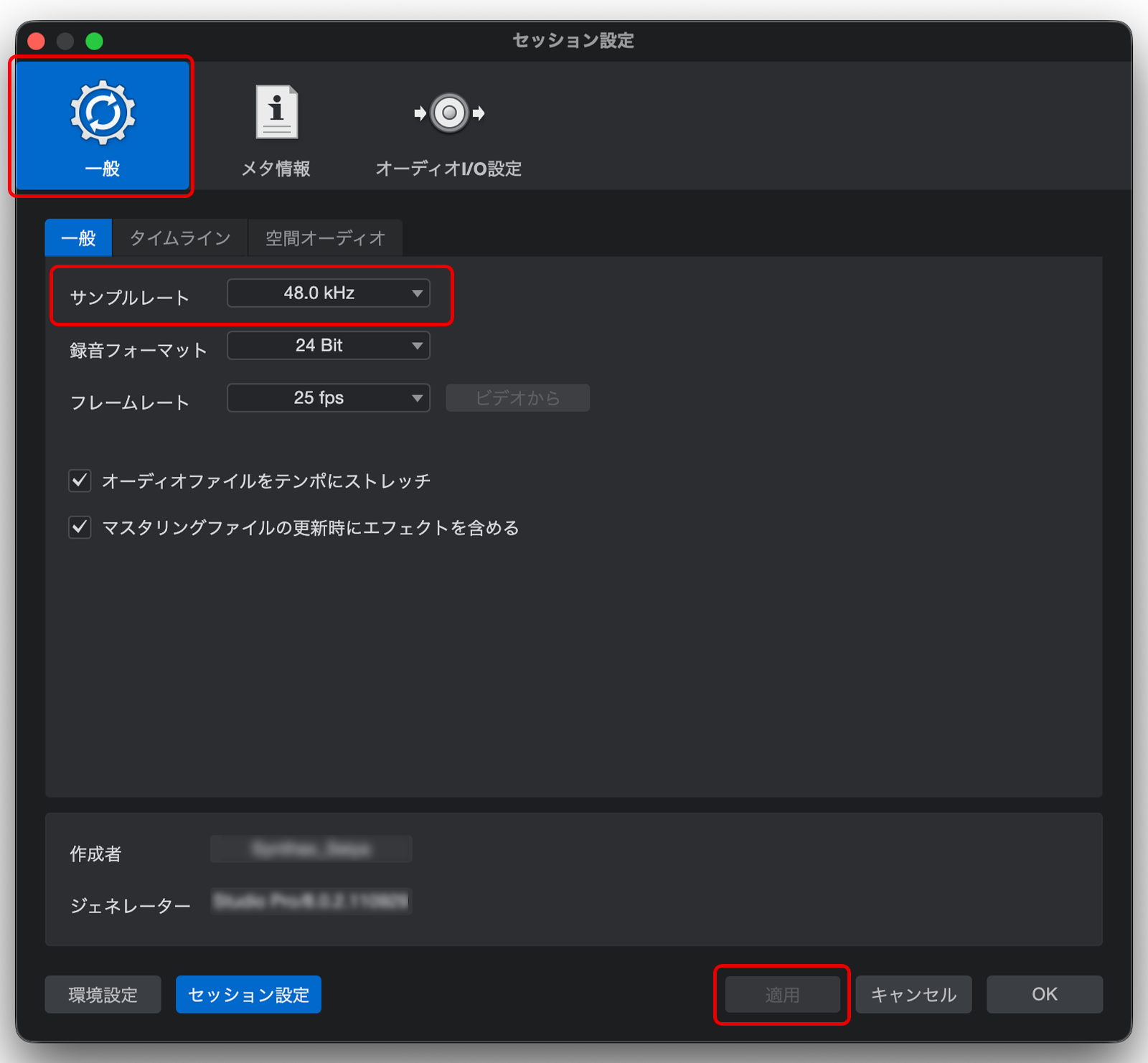Click the red close window button

[37, 41]
